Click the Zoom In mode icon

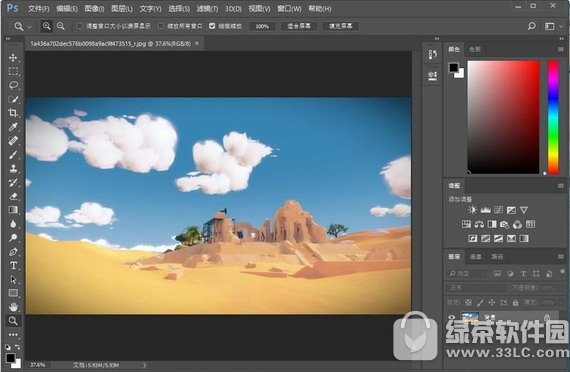(47, 26)
